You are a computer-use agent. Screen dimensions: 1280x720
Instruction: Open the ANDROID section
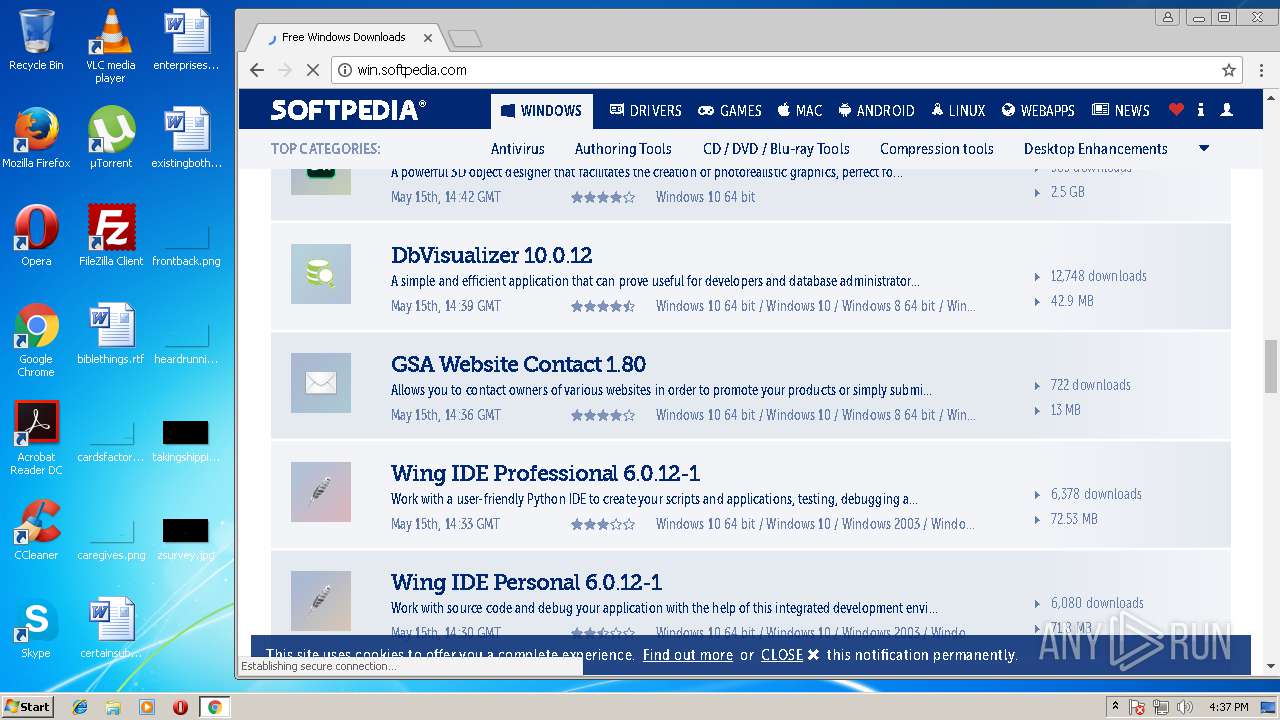point(876,111)
